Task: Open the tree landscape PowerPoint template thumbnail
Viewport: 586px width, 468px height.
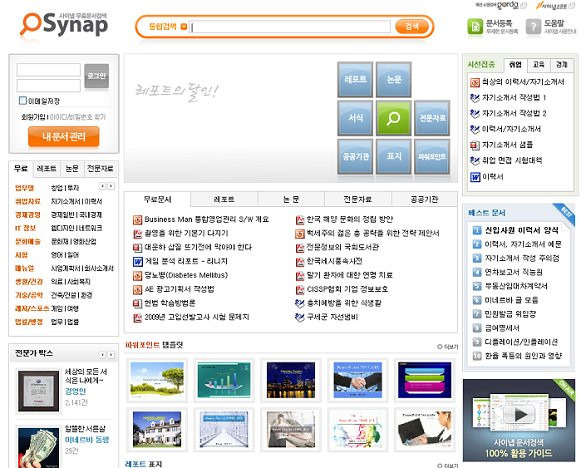Action: click(157, 380)
